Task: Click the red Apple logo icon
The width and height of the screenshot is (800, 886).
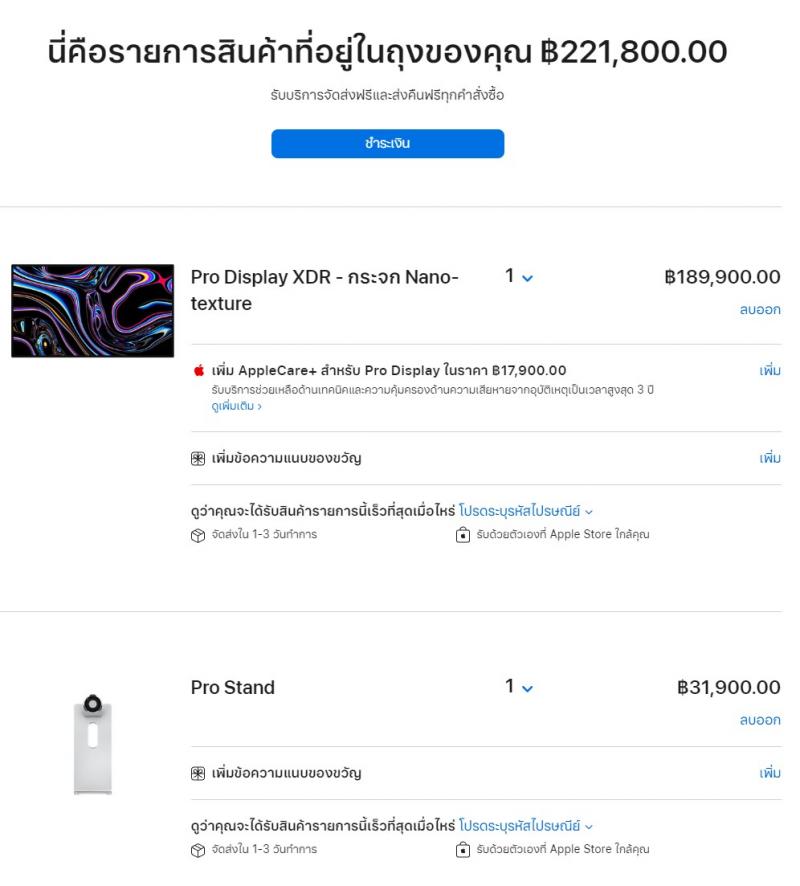Action: tap(200, 371)
